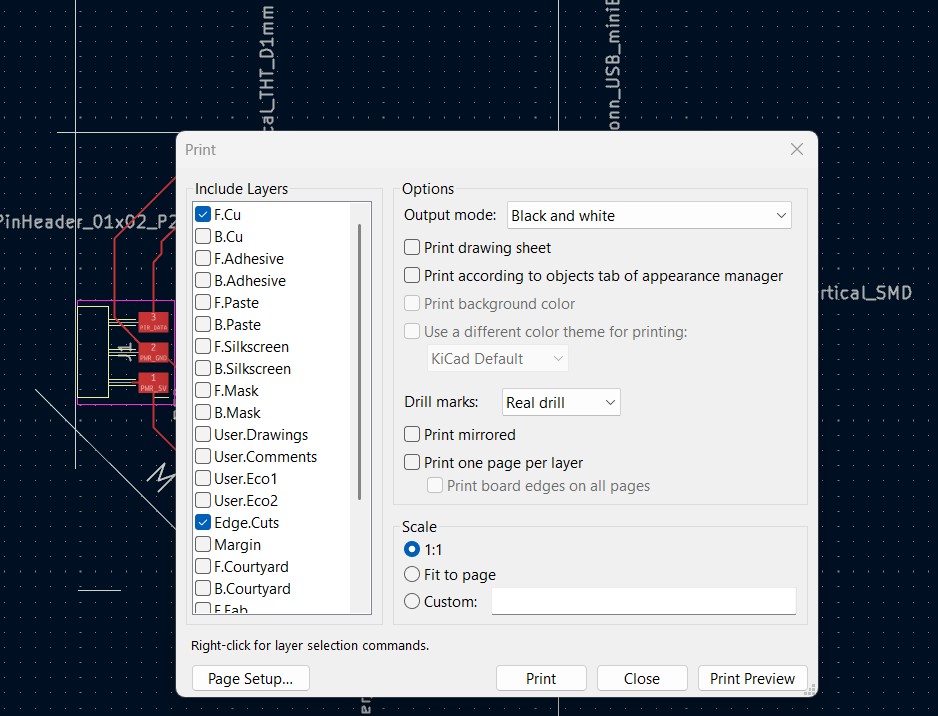Click pad 2 PWR_GND on the PCB
The height and width of the screenshot is (716, 938).
pyautogui.click(x=153, y=352)
